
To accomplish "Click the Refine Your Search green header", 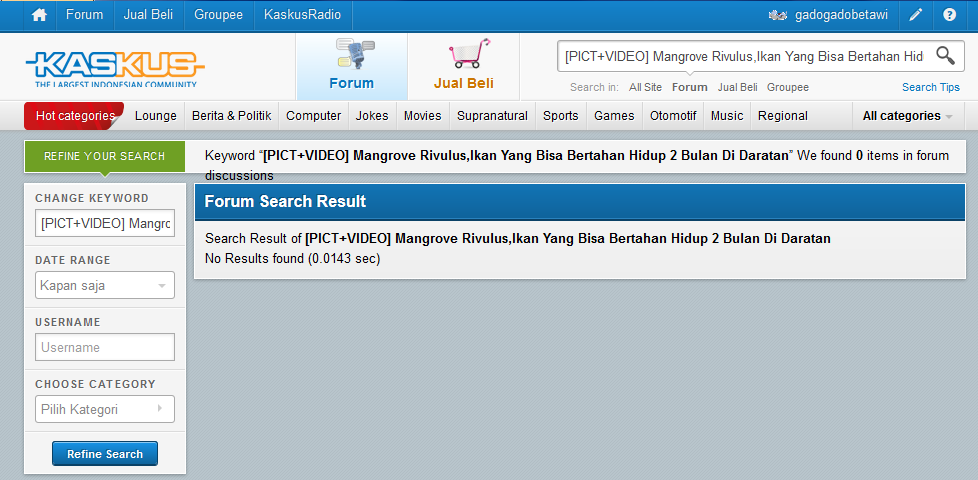I will coord(105,156).
